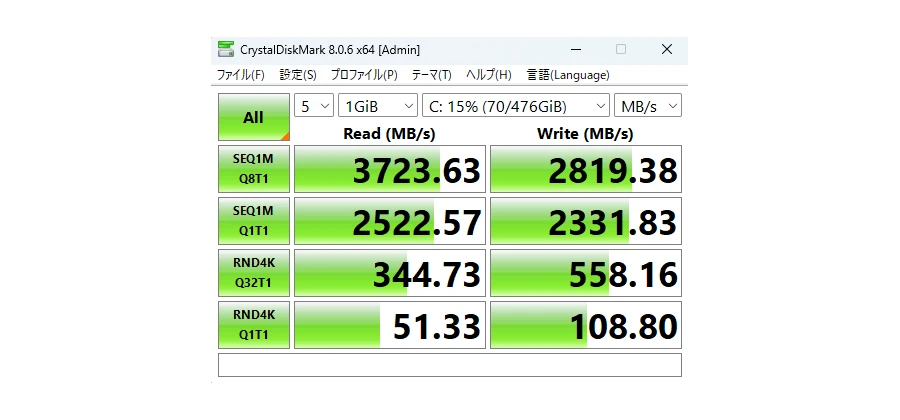Select the 2819.38 write result
Image resolution: width=900 pixels, height=420 pixels.
tap(586, 169)
